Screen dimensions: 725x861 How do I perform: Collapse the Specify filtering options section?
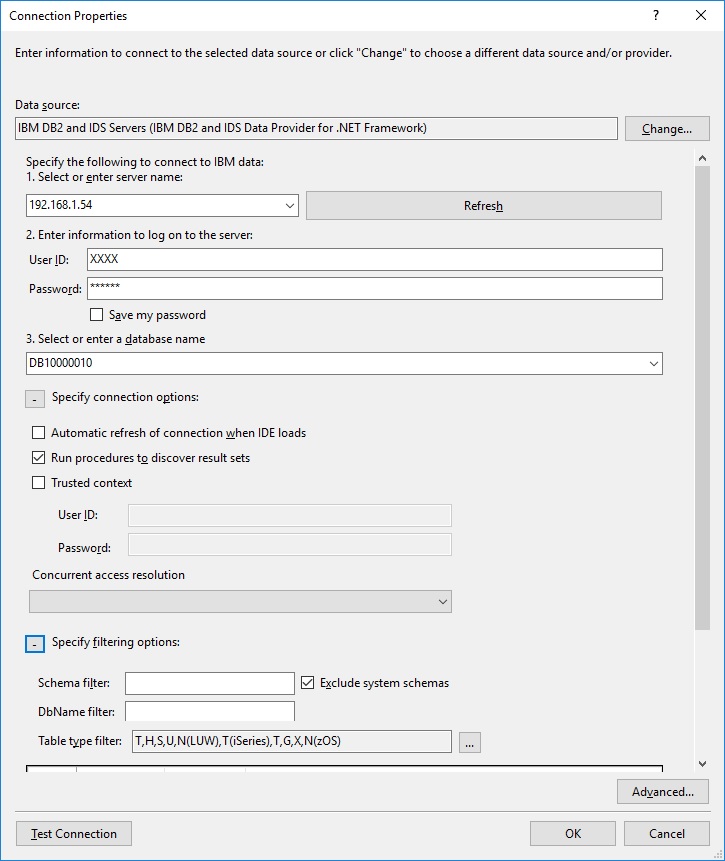click(x=35, y=644)
